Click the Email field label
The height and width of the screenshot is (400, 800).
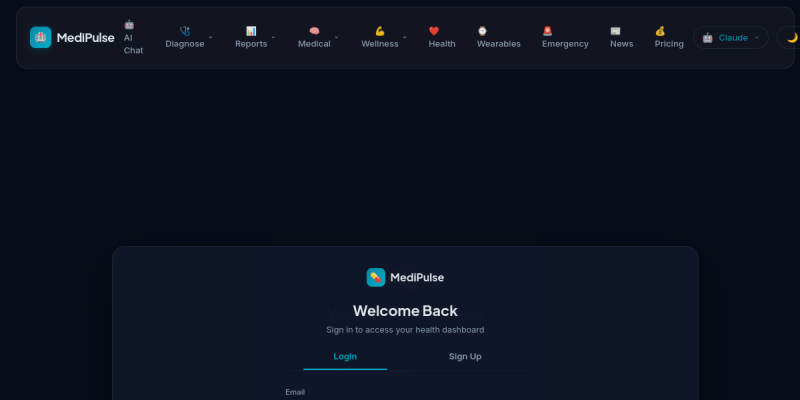[295, 392]
